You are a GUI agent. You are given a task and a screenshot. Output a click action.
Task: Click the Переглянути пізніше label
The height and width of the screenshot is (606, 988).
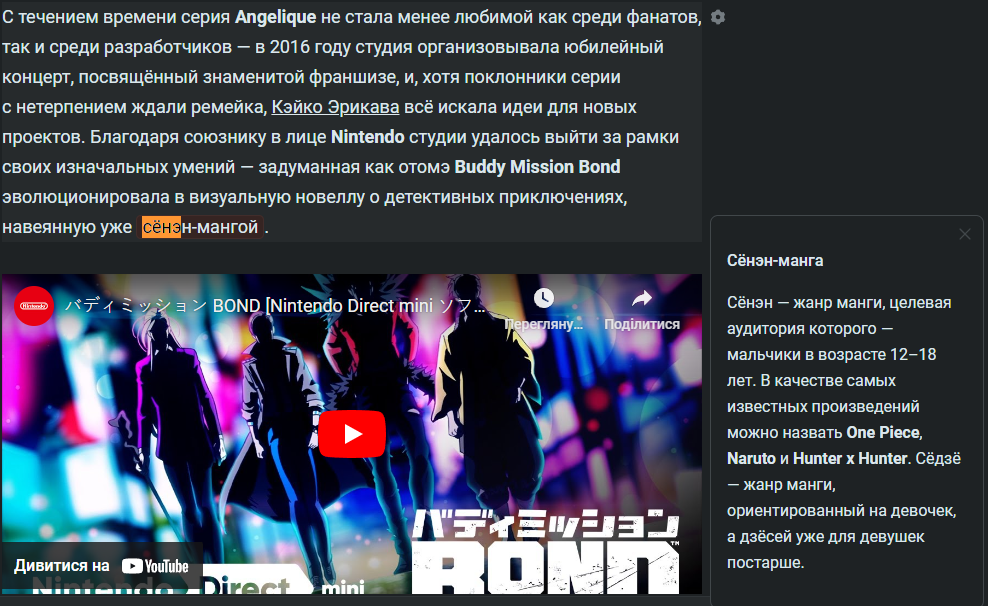click(x=544, y=324)
